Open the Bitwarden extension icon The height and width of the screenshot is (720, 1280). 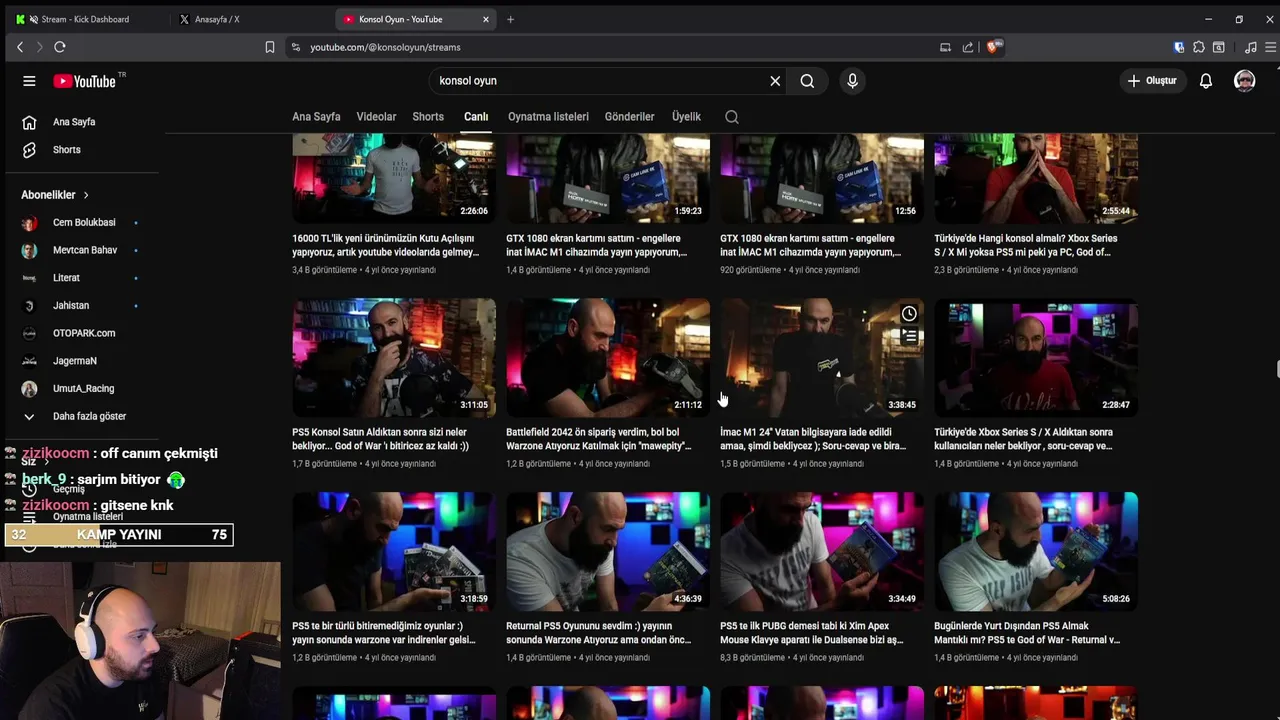(x=1179, y=47)
